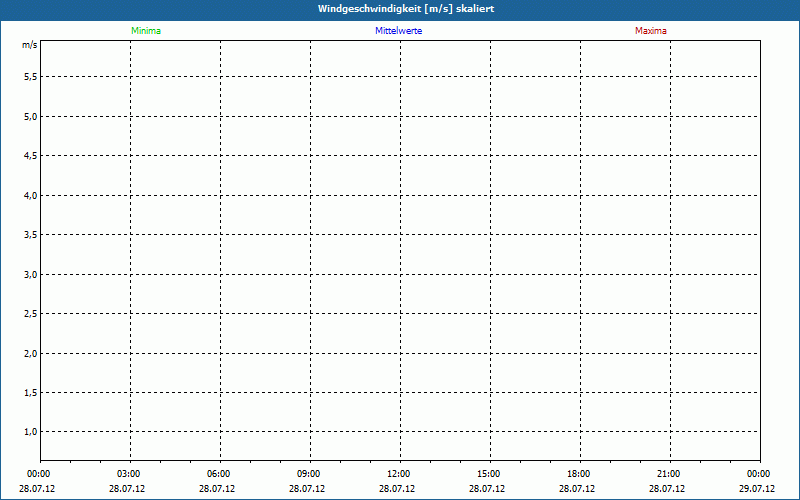Click the m/s unit label on y-axis
The width and height of the screenshot is (800, 500).
30,45
